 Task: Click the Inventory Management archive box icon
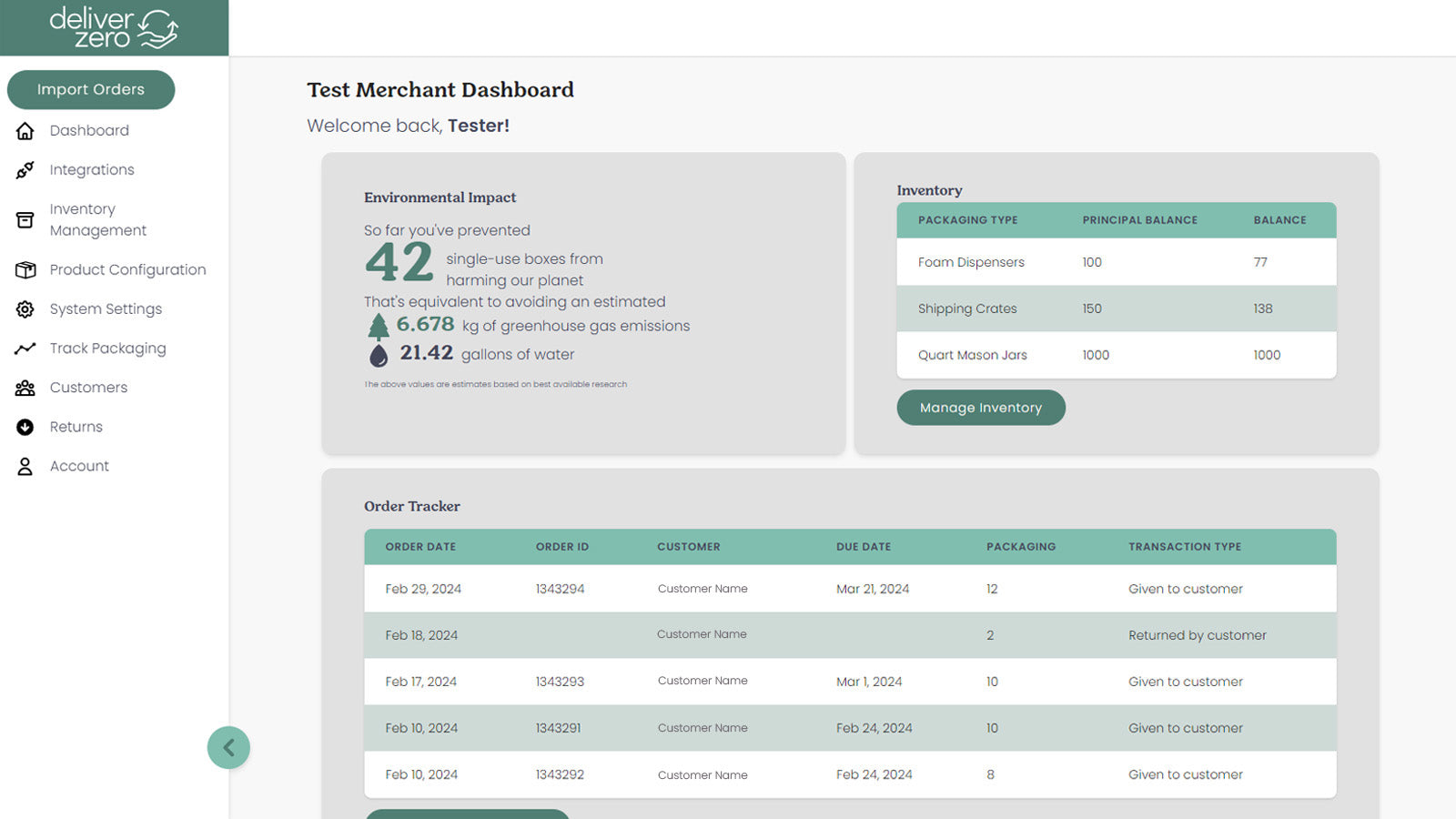point(25,220)
